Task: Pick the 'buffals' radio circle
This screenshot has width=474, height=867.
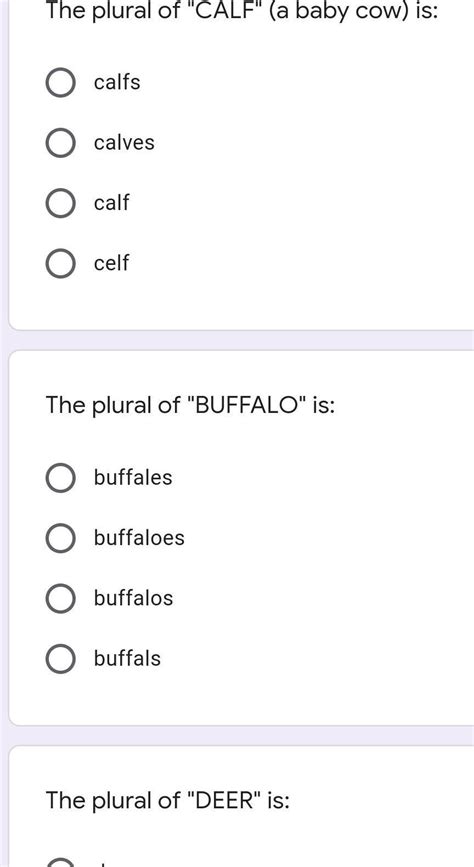Action: pyautogui.click(x=60, y=659)
